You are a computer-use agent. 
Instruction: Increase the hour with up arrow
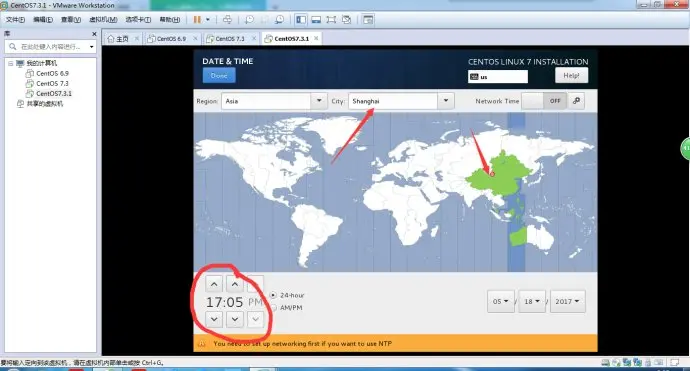(x=214, y=284)
